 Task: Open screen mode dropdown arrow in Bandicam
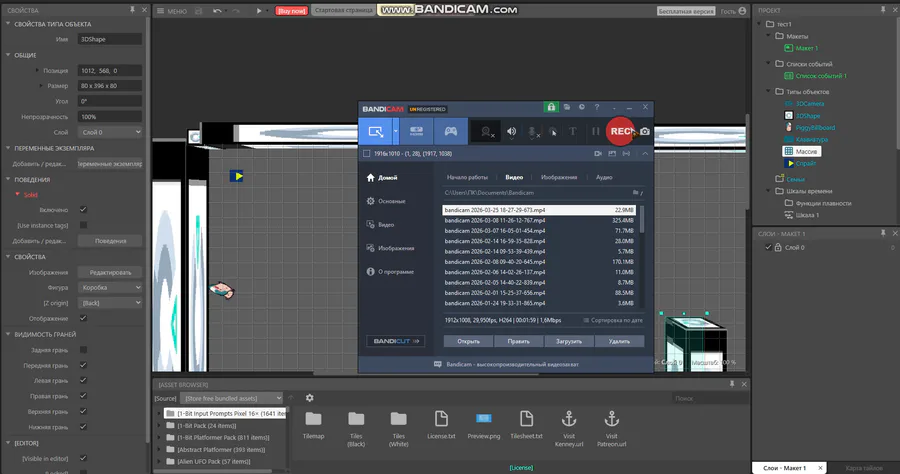point(395,132)
